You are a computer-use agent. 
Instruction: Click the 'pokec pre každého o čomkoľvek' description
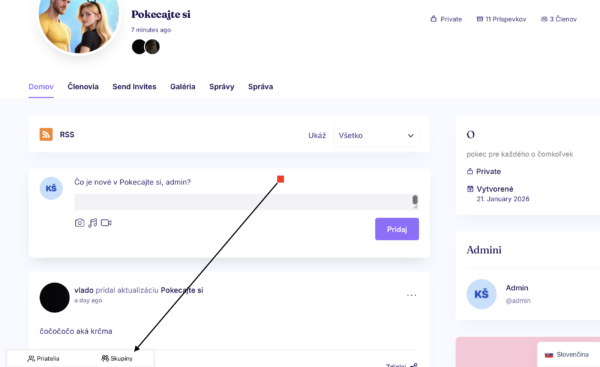click(x=520, y=154)
